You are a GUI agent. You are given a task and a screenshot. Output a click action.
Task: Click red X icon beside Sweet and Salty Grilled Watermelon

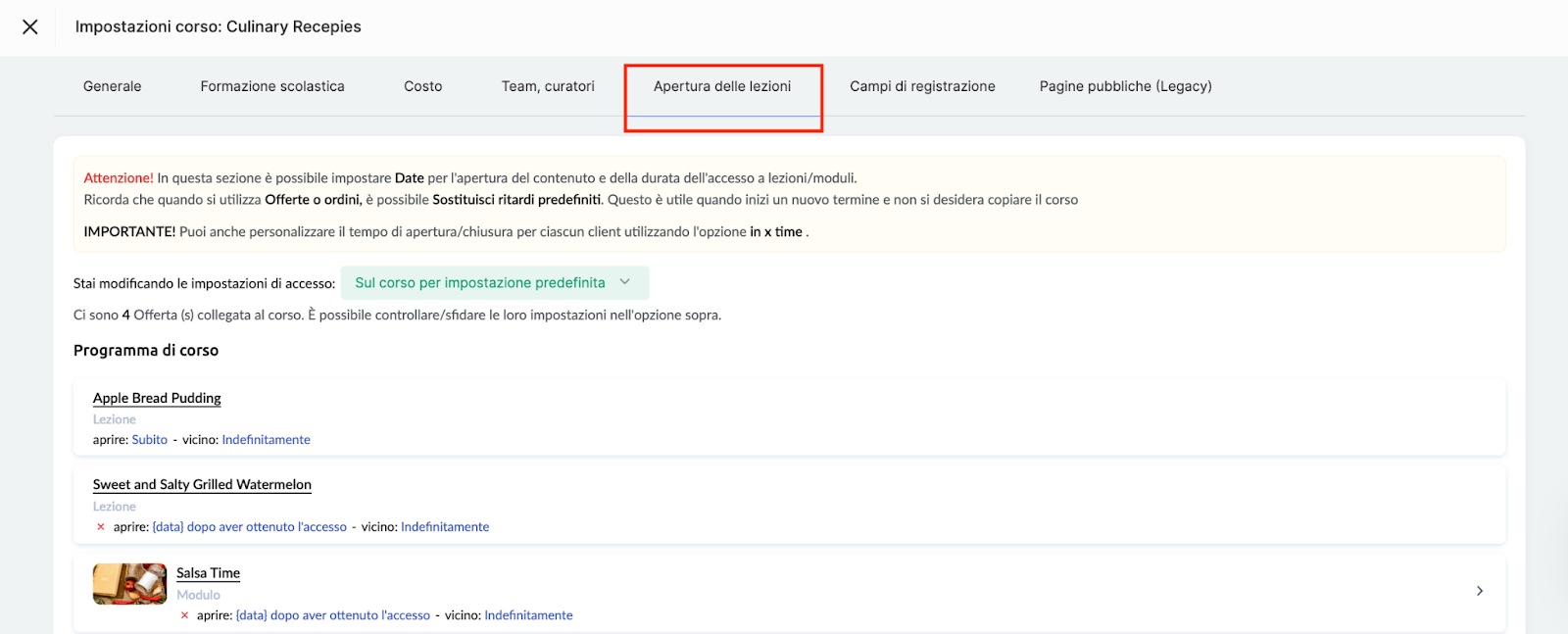click(x=101, y=527)
